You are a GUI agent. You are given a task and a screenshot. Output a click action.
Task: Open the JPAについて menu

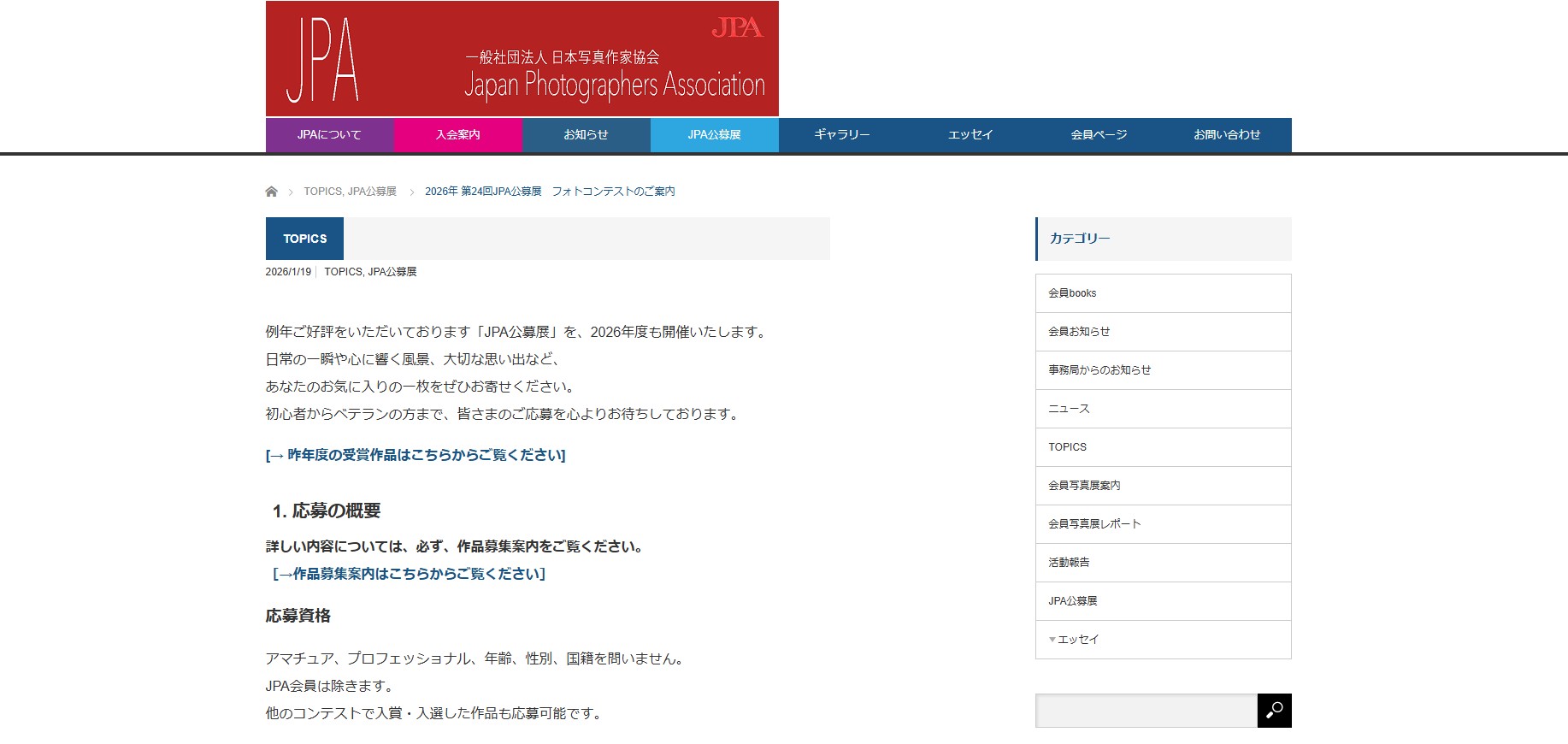click(329, 135)
